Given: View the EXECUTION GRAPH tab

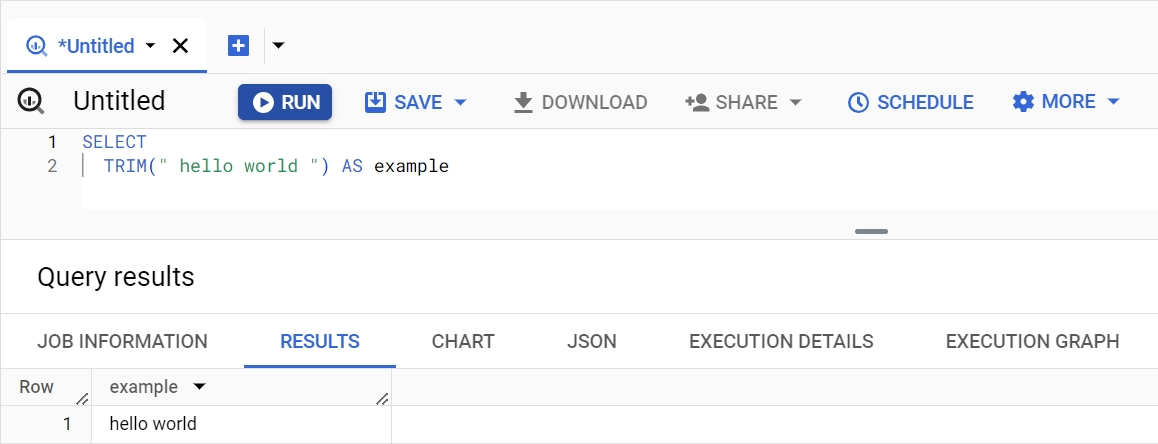Looking at the screenshot, I should coord(1032,341).
